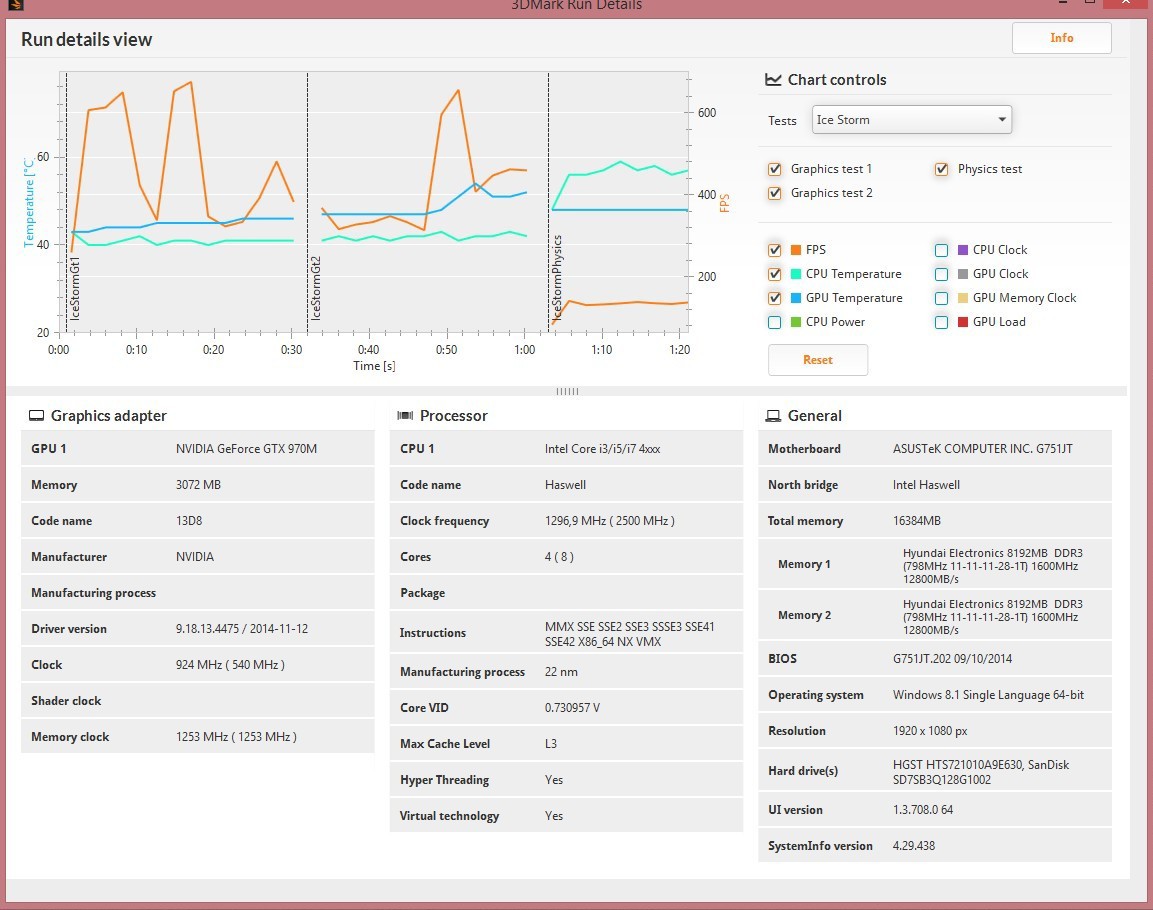Click the General laptop icon
The width and height of the screenshot is (1153, 910).
click(x=773, y=416)
